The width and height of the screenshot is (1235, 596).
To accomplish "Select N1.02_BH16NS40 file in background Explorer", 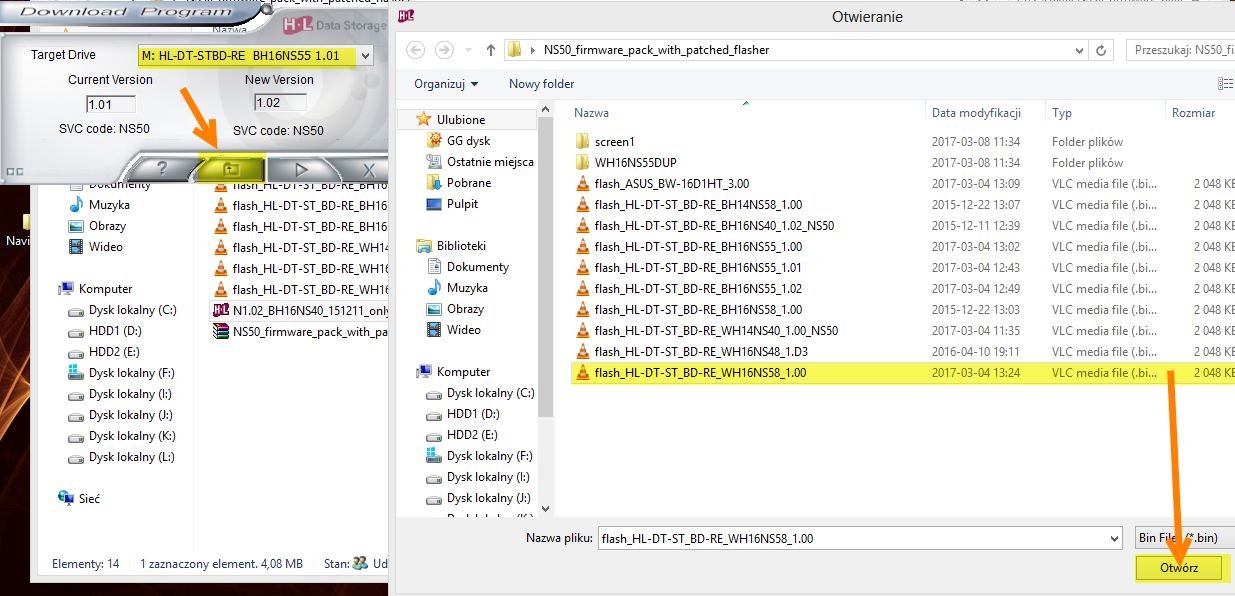I will 300,311.
